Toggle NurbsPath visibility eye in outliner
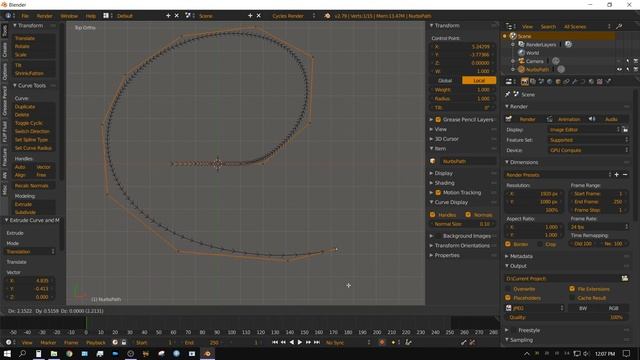 [x=619, y=69]
